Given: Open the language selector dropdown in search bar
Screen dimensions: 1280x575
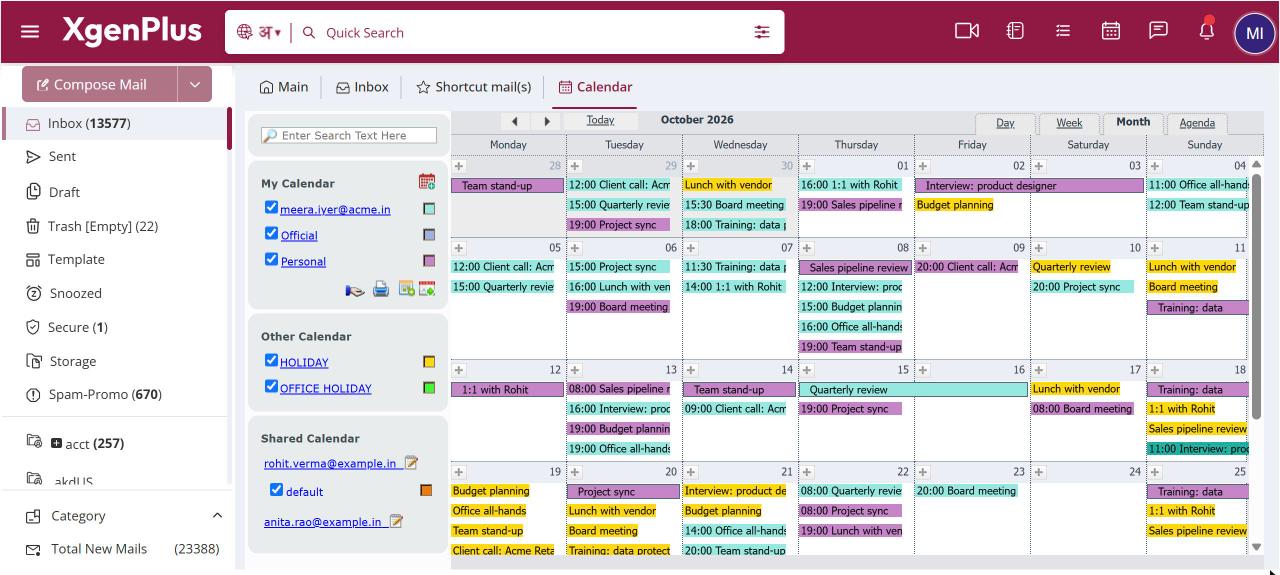Looking at the screenshot, I should coord(259,32).
